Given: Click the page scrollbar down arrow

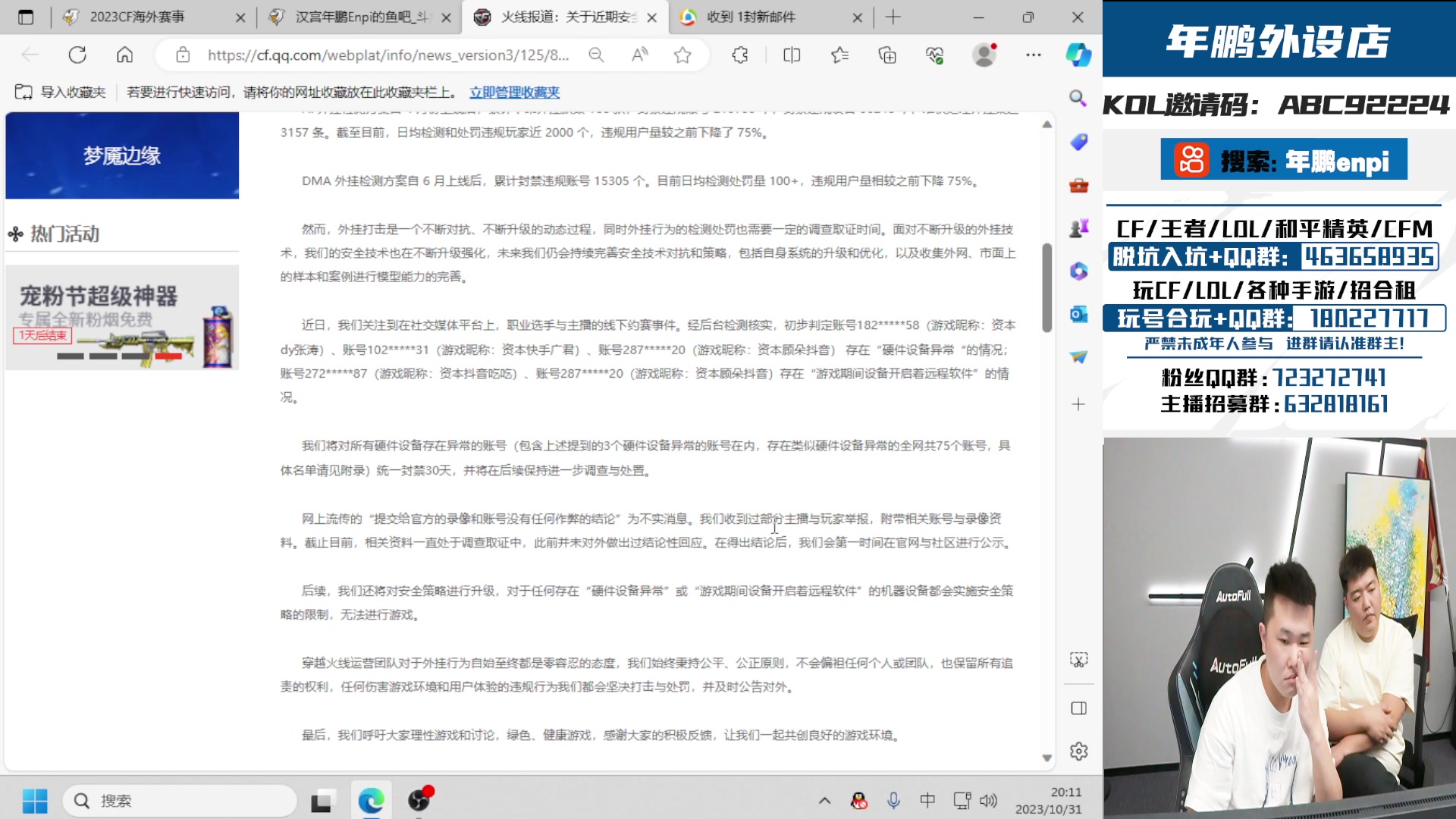Looking at the screenshot, I should click(x=1046, y=758).
